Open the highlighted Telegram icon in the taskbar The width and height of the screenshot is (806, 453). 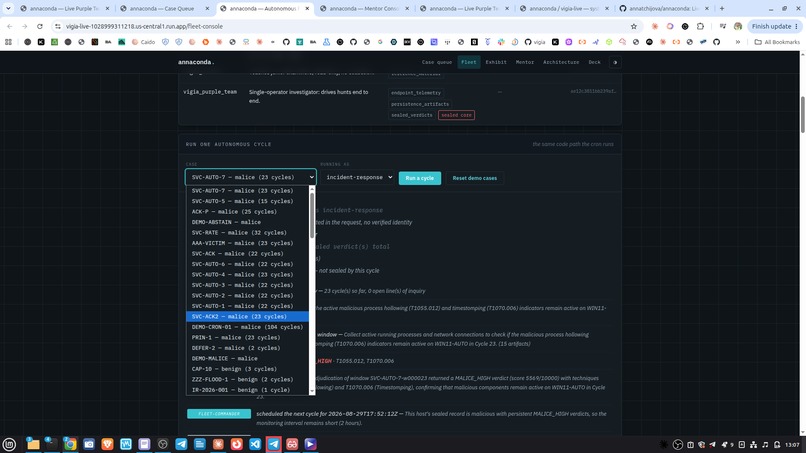coord(273,444)
